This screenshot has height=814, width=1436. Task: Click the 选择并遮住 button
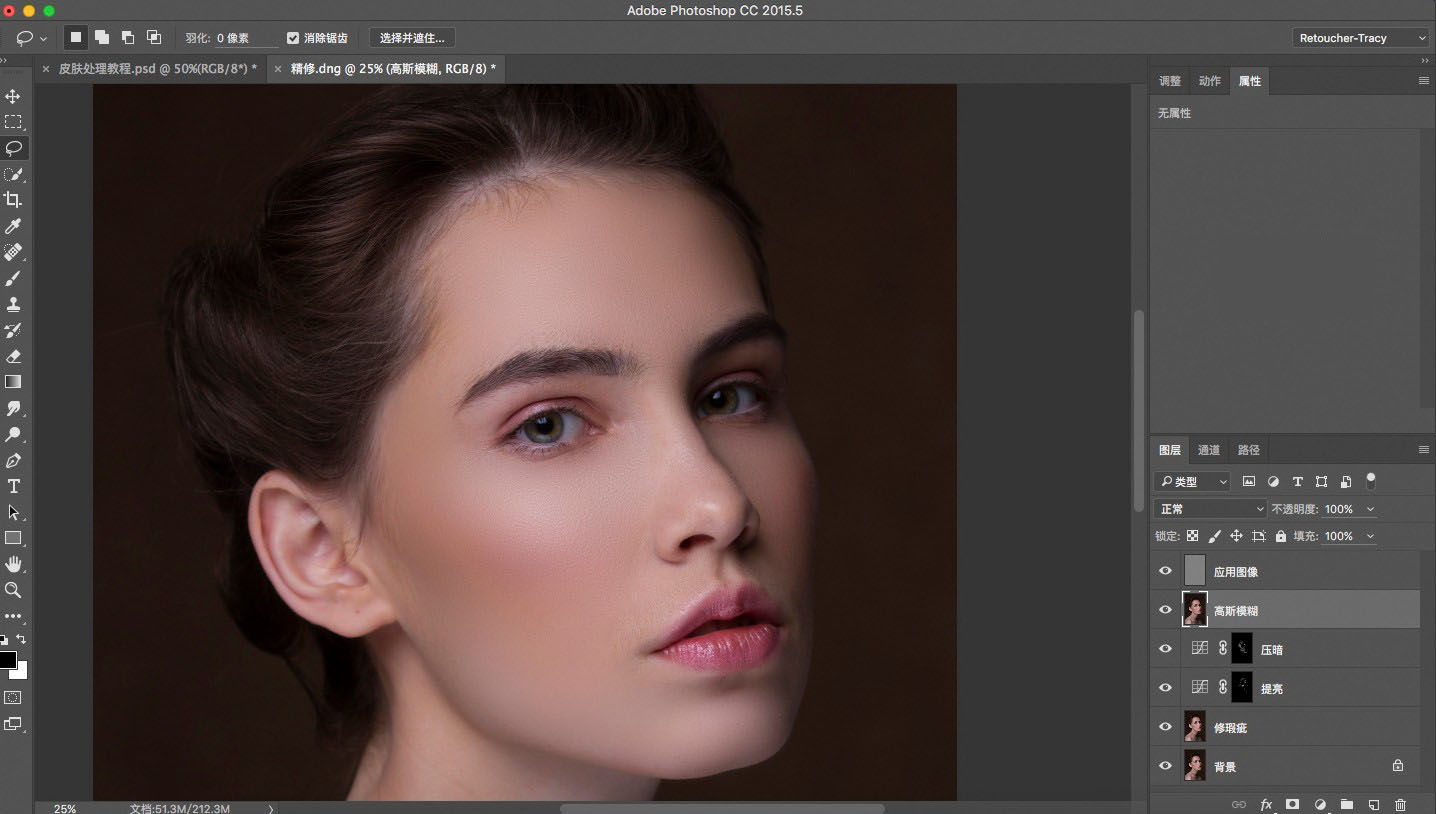412,38
